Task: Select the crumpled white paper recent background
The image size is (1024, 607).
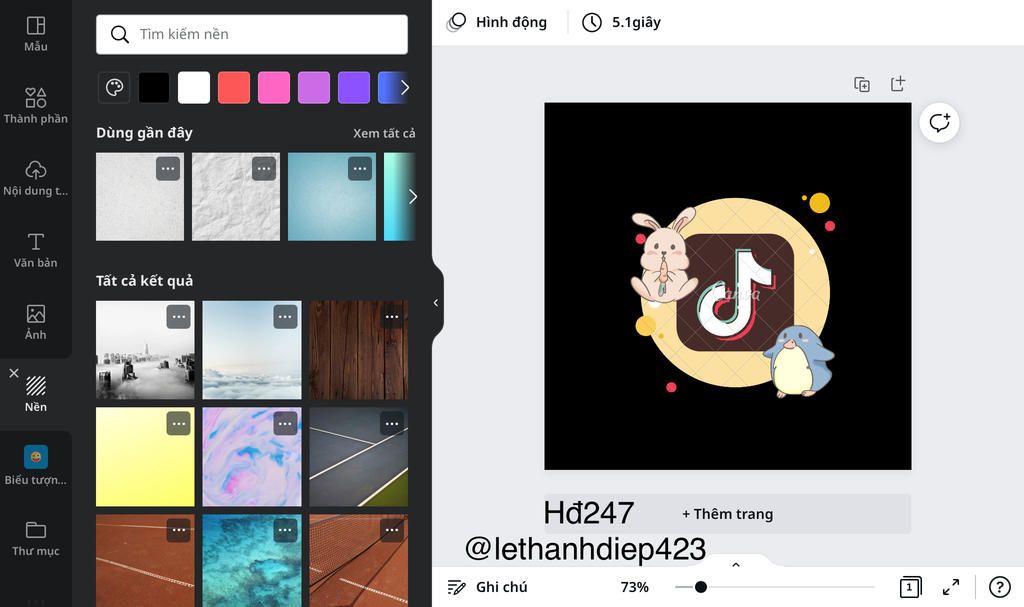Action: (236, 197)
